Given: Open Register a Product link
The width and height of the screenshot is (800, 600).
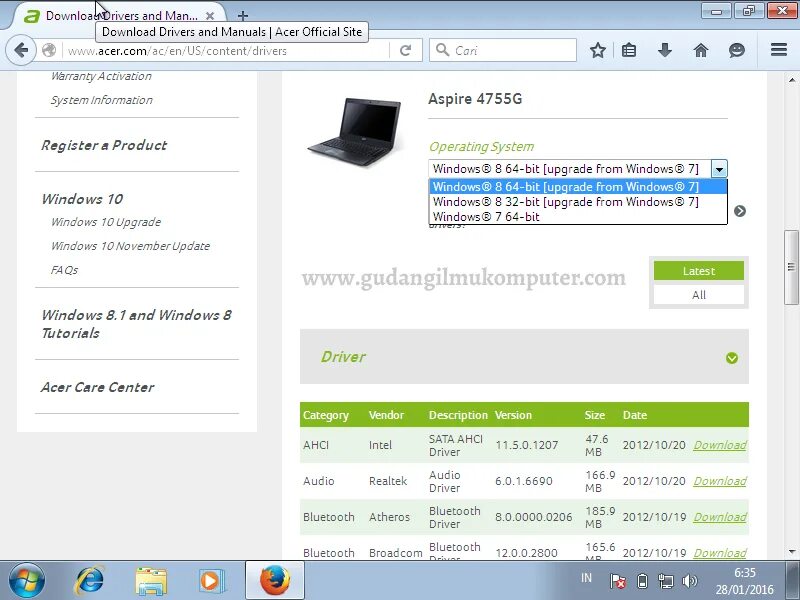Looking at the screenshot, I should point(104,145).
